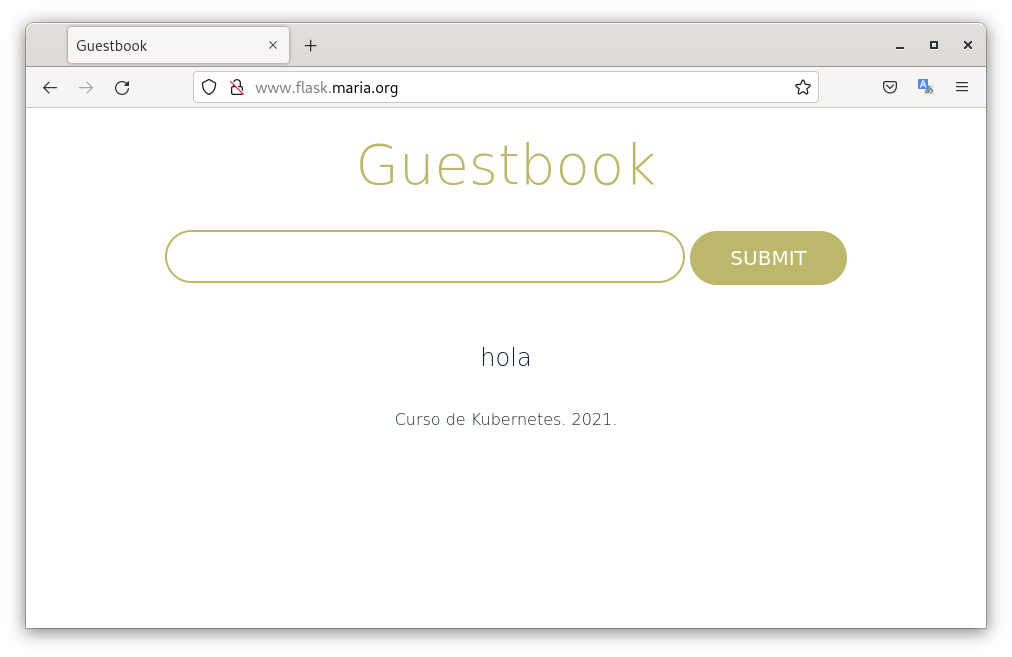The width and height of the screenshot is (1012, 657).
Task: Open the tracking protection shield icon
Action: (x=209, y=88)
